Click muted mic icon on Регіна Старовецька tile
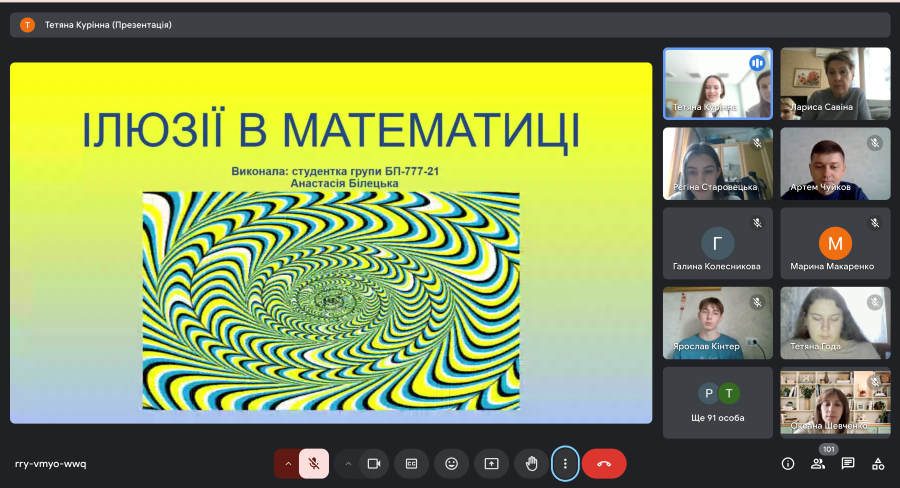The height and width of the screenshot is (488, 900). tap(757, 143)
